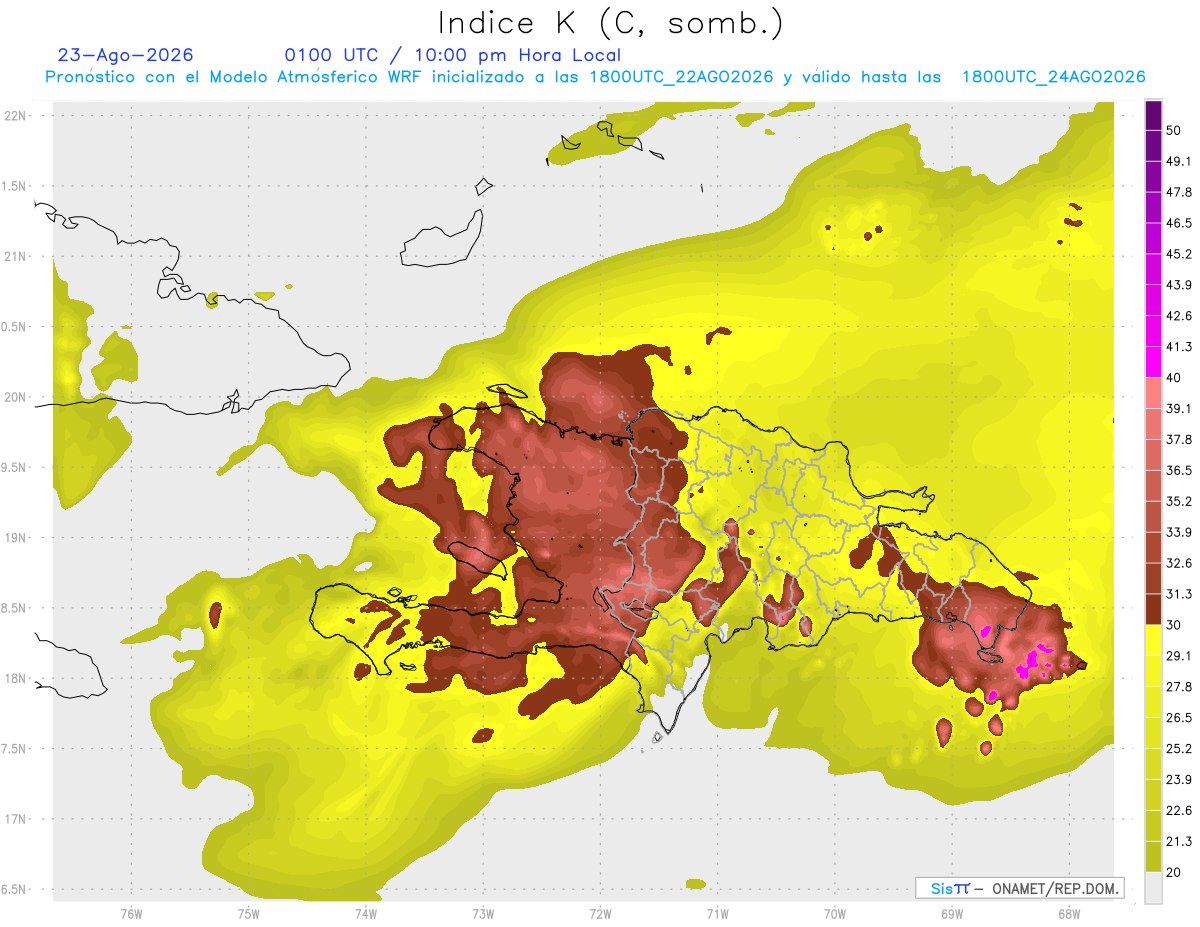Click the legend value "45.2"
The image size is (1200, 927).
click(1179, 254)
